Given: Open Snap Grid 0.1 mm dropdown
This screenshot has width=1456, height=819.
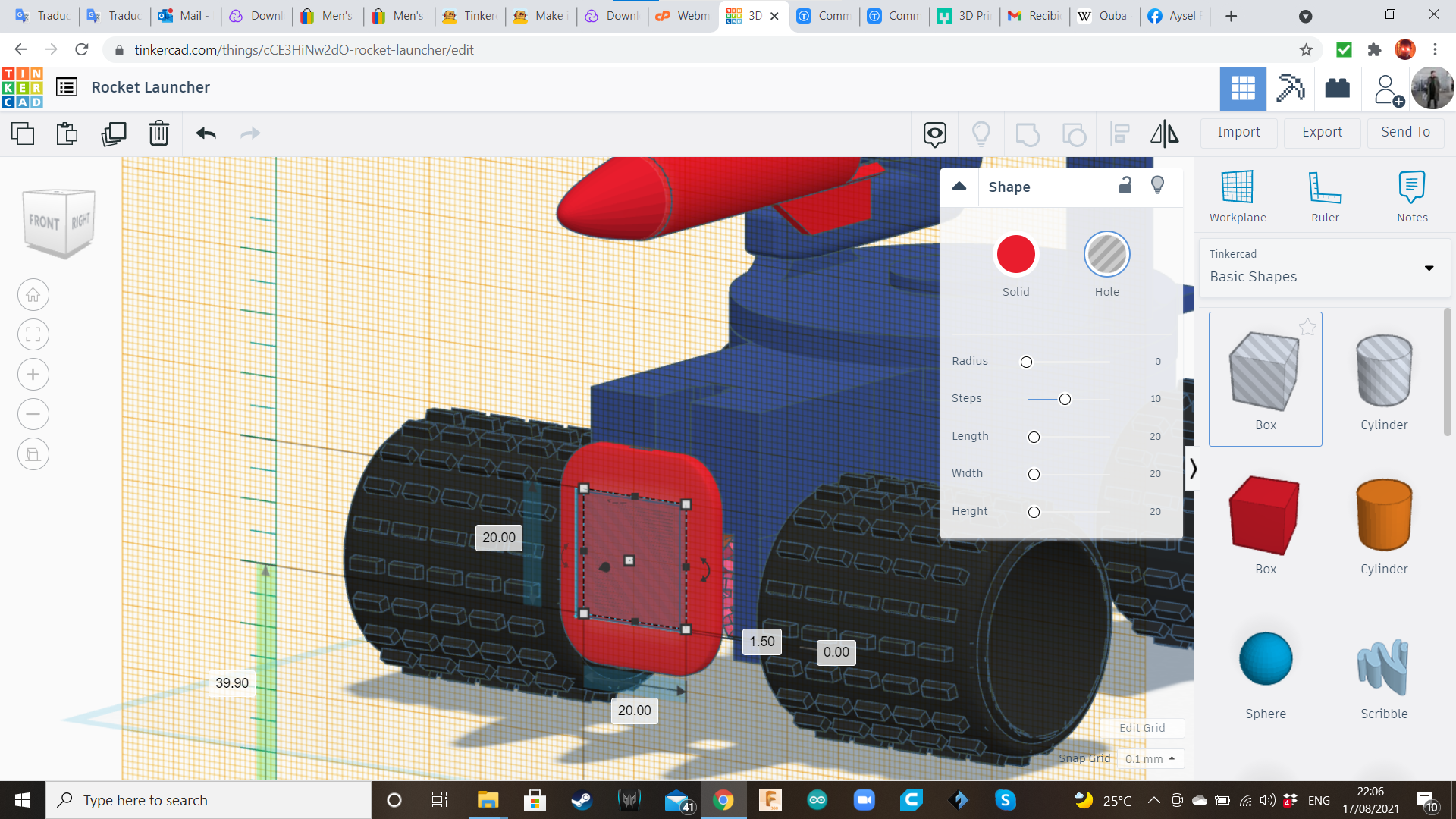Looking at the screenshot, I should tap(1150, 758).
